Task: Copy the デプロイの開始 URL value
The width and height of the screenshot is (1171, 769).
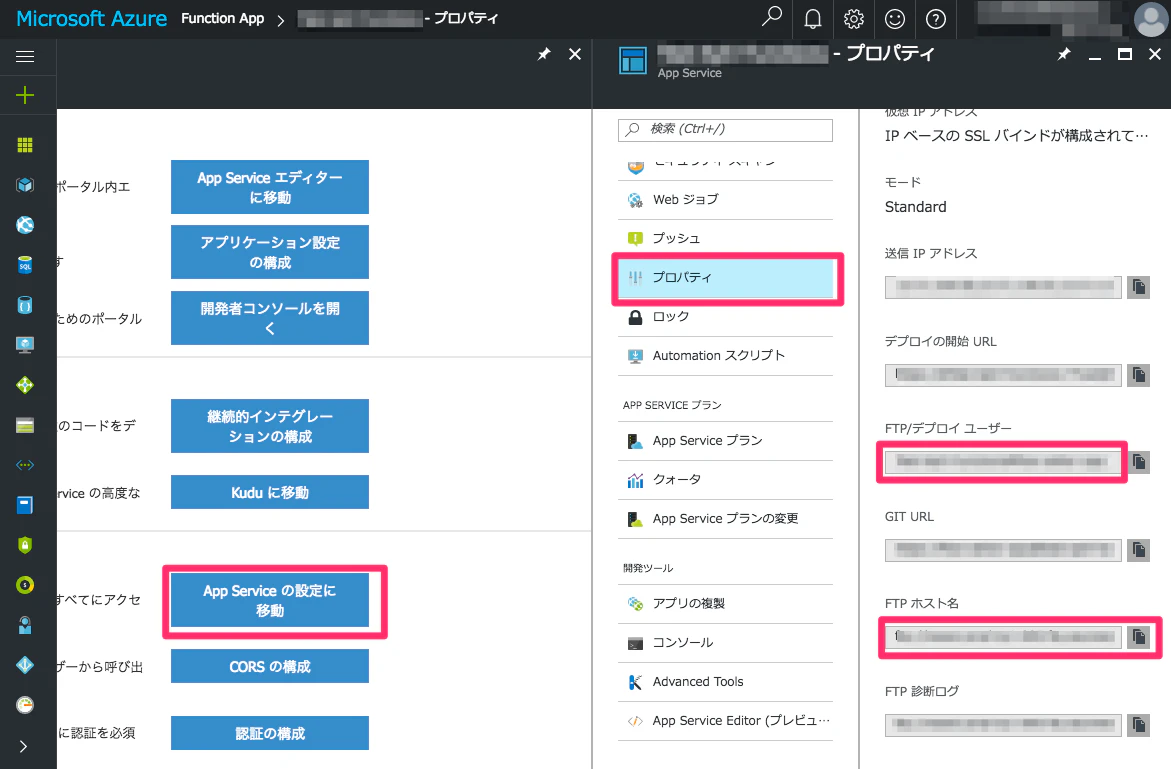Action: click(1138, 375)
